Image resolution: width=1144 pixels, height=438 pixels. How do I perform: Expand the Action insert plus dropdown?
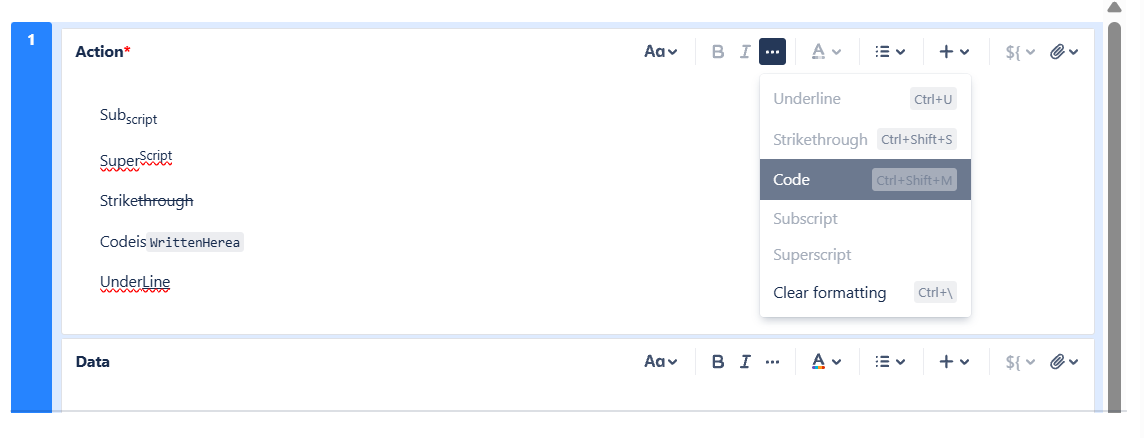point(954,52)
